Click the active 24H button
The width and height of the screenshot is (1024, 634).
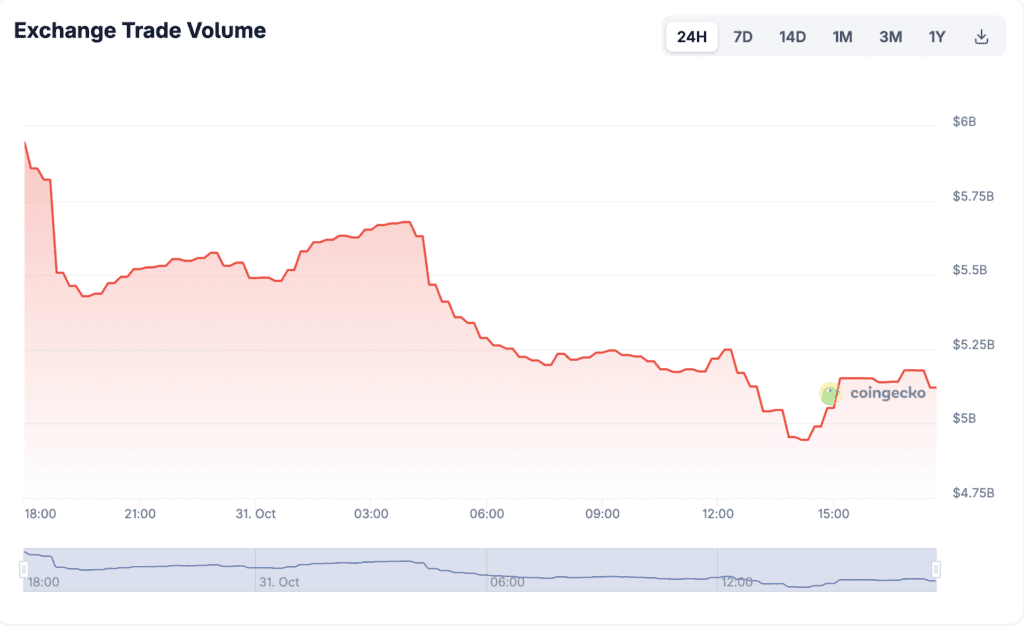[691, 36]
